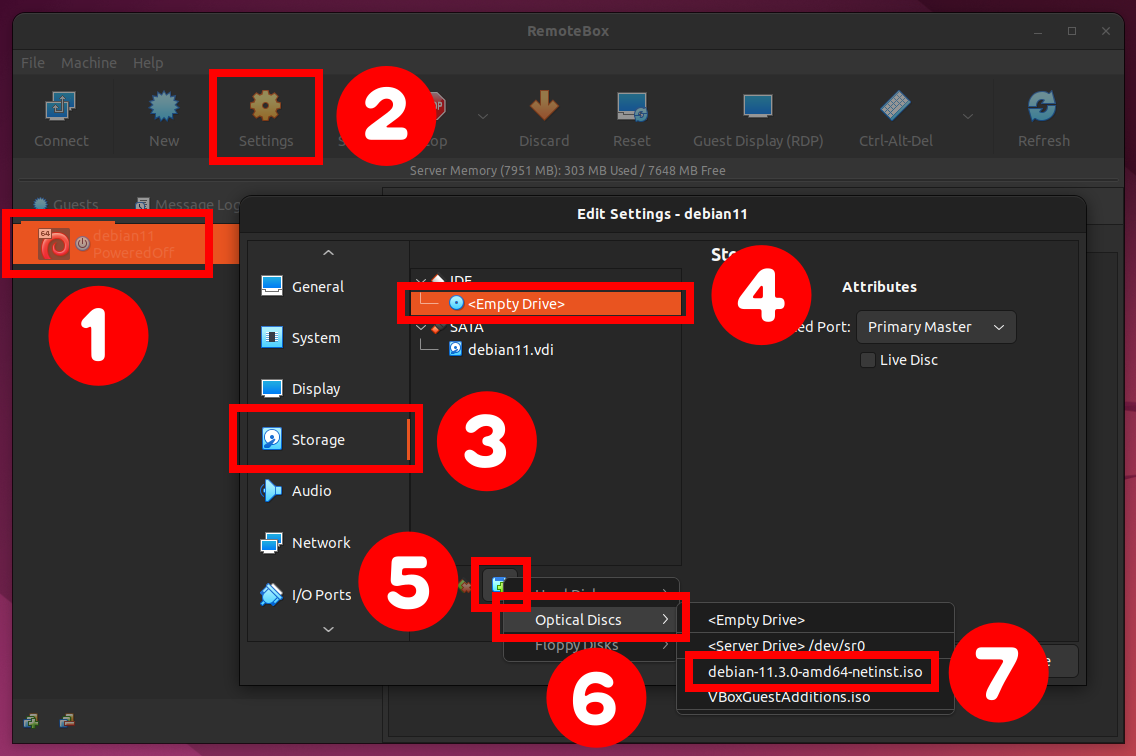Click the down chevron in the settings sidebar
Viewport: 1136px width, 756px height.
pyautogui.click(x=328, y=629)
